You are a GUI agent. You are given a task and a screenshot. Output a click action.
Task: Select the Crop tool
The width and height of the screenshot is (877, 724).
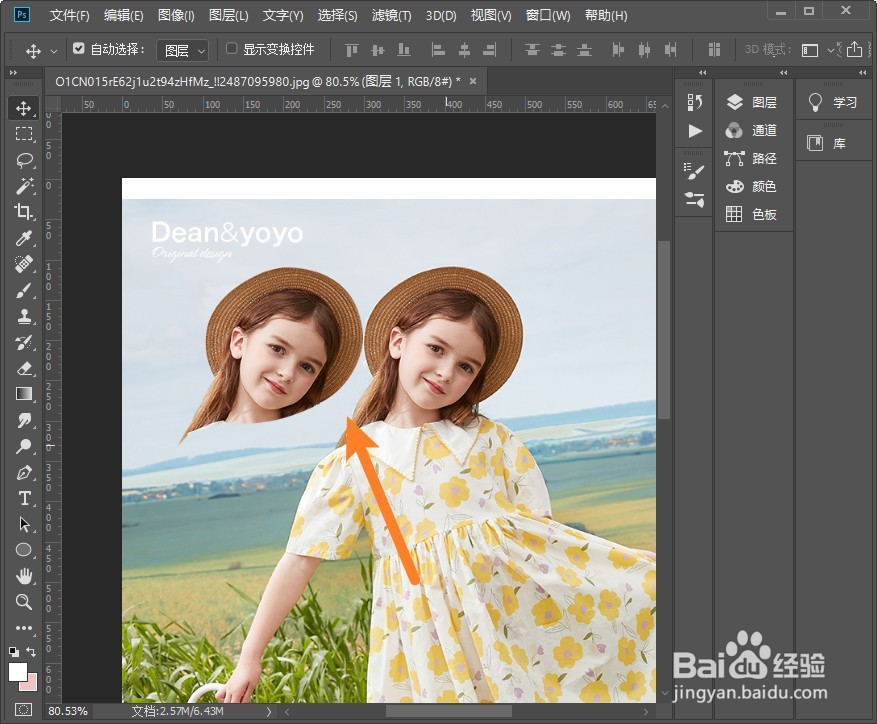24,212
